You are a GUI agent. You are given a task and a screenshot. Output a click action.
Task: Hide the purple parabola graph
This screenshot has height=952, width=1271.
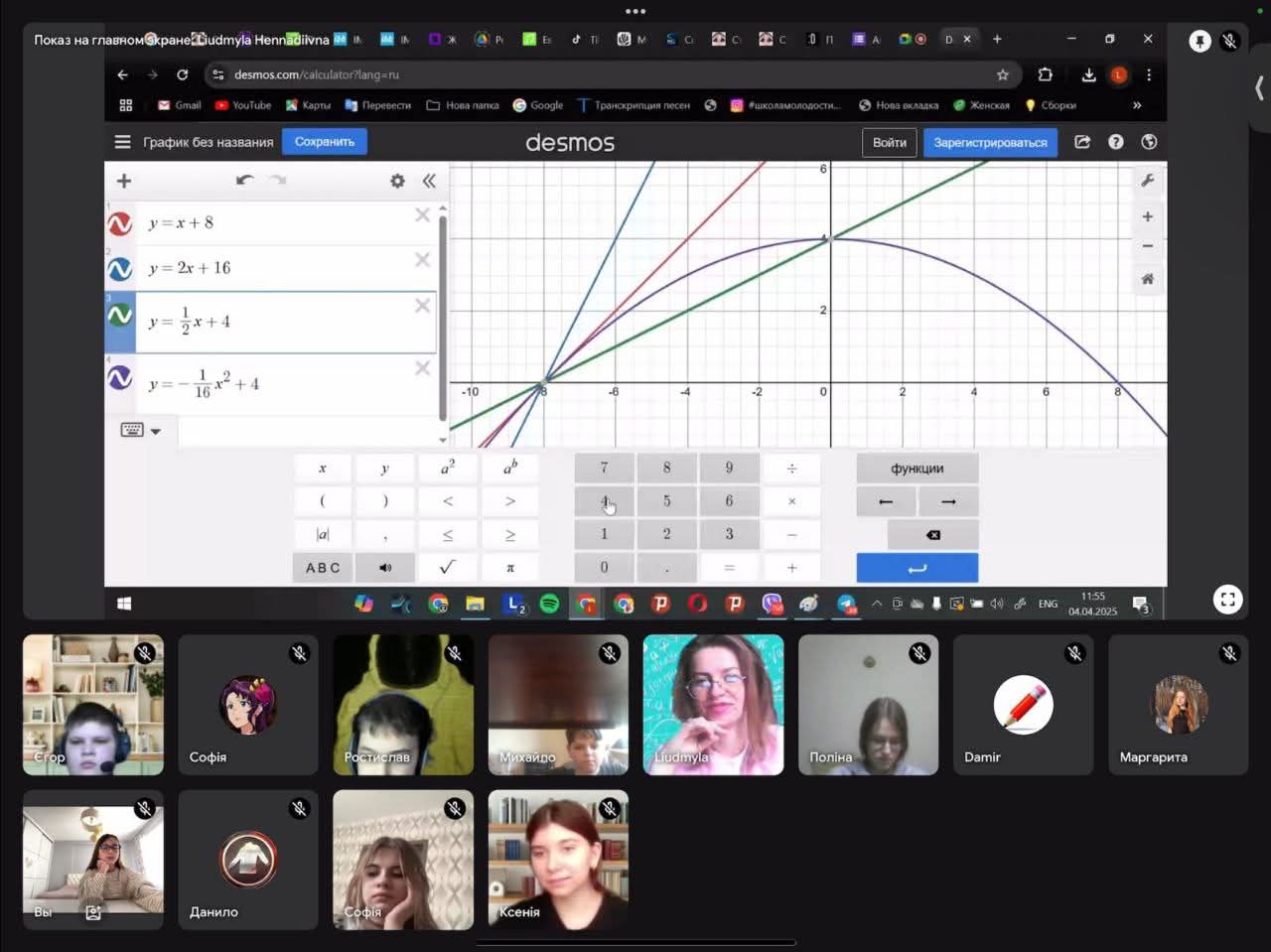click(x=120, y=378)
